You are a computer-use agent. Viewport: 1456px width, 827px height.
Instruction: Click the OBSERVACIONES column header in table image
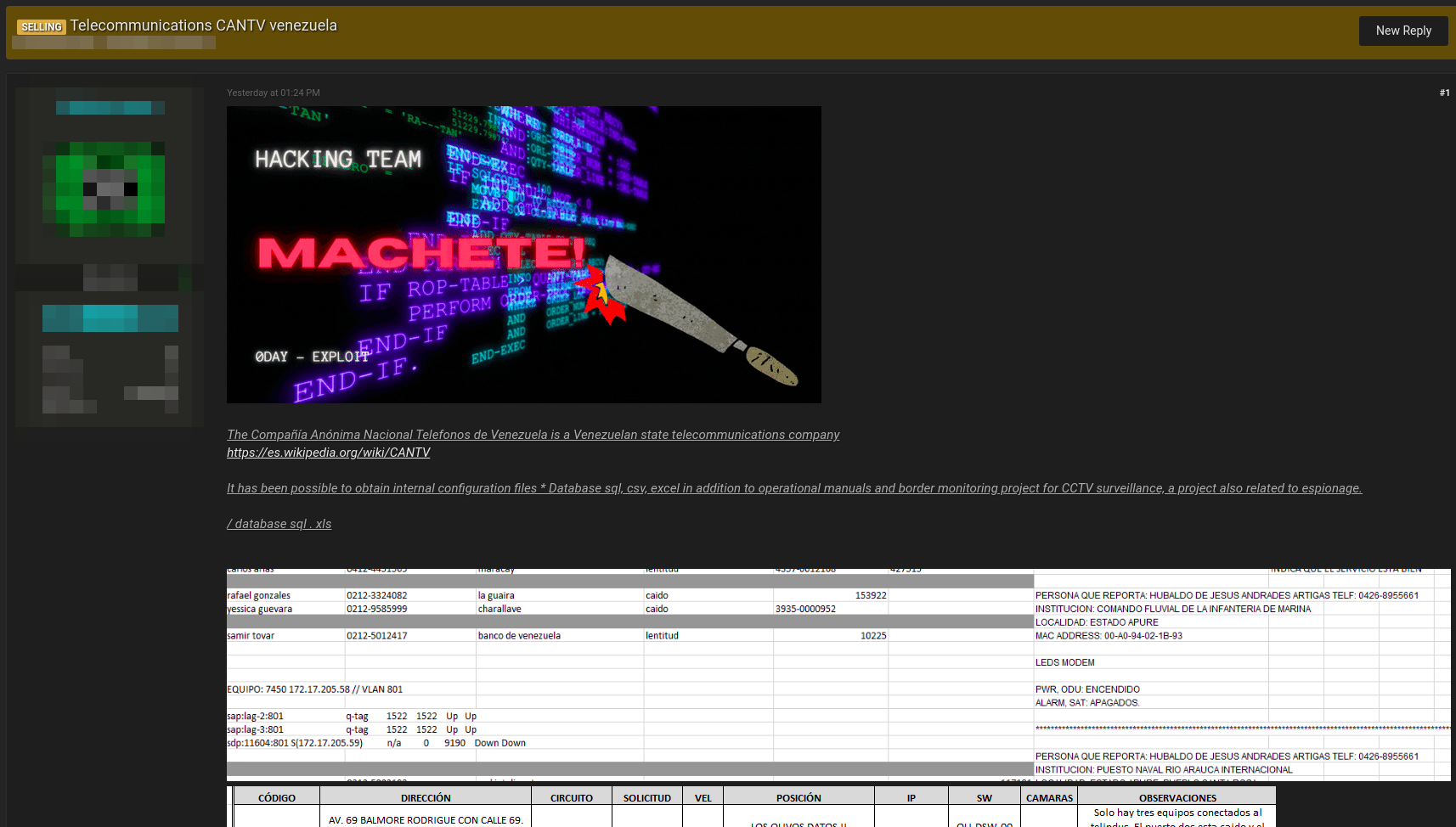(x=1177, y=798)
